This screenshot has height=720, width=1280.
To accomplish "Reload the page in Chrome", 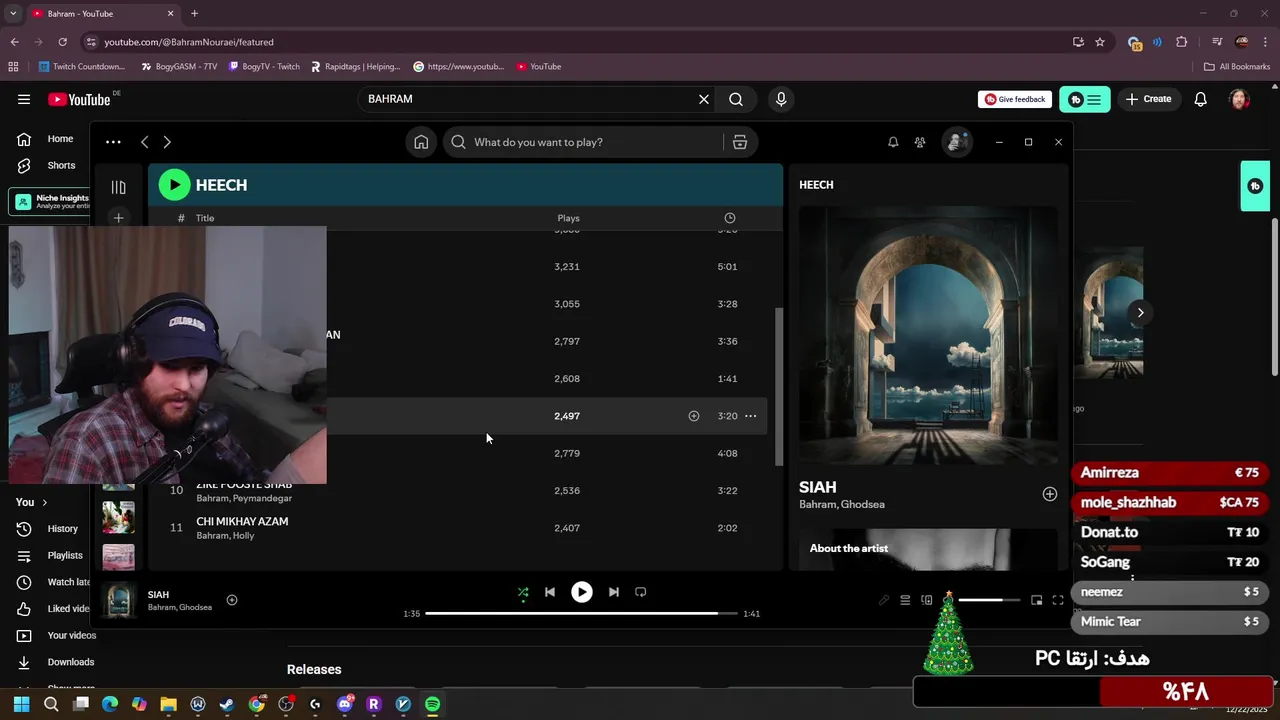I will pos(62,42).
